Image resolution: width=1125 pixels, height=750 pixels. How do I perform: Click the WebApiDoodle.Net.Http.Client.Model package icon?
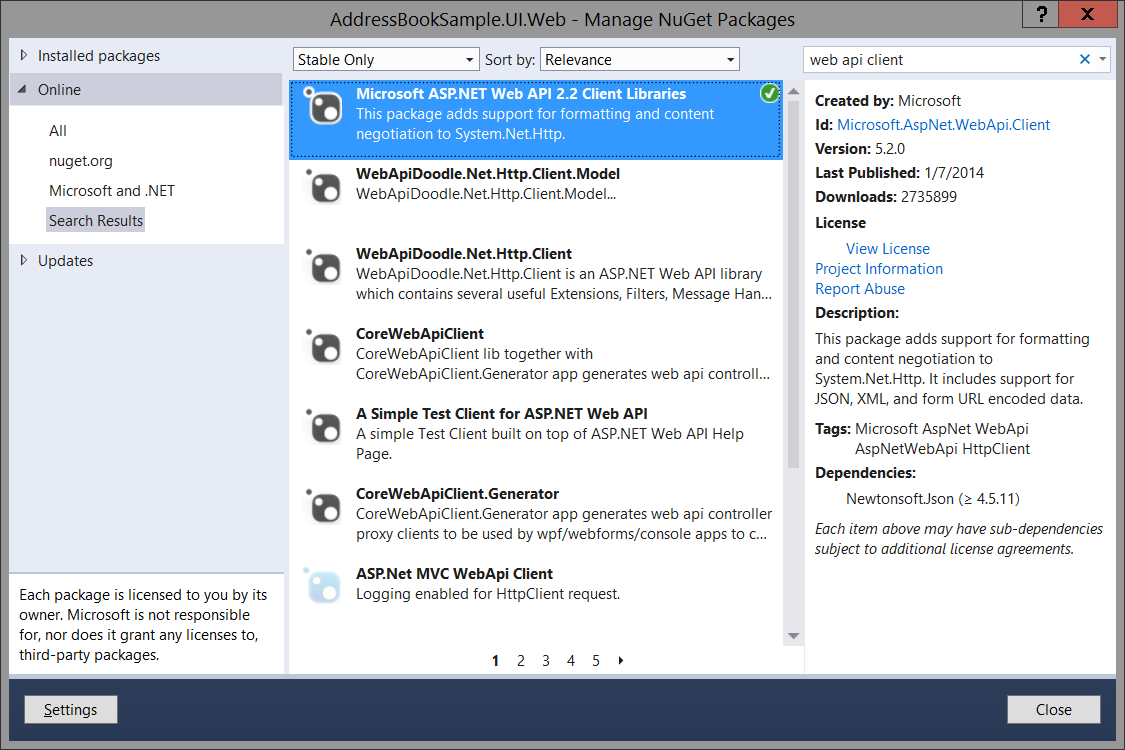point(324,187)
